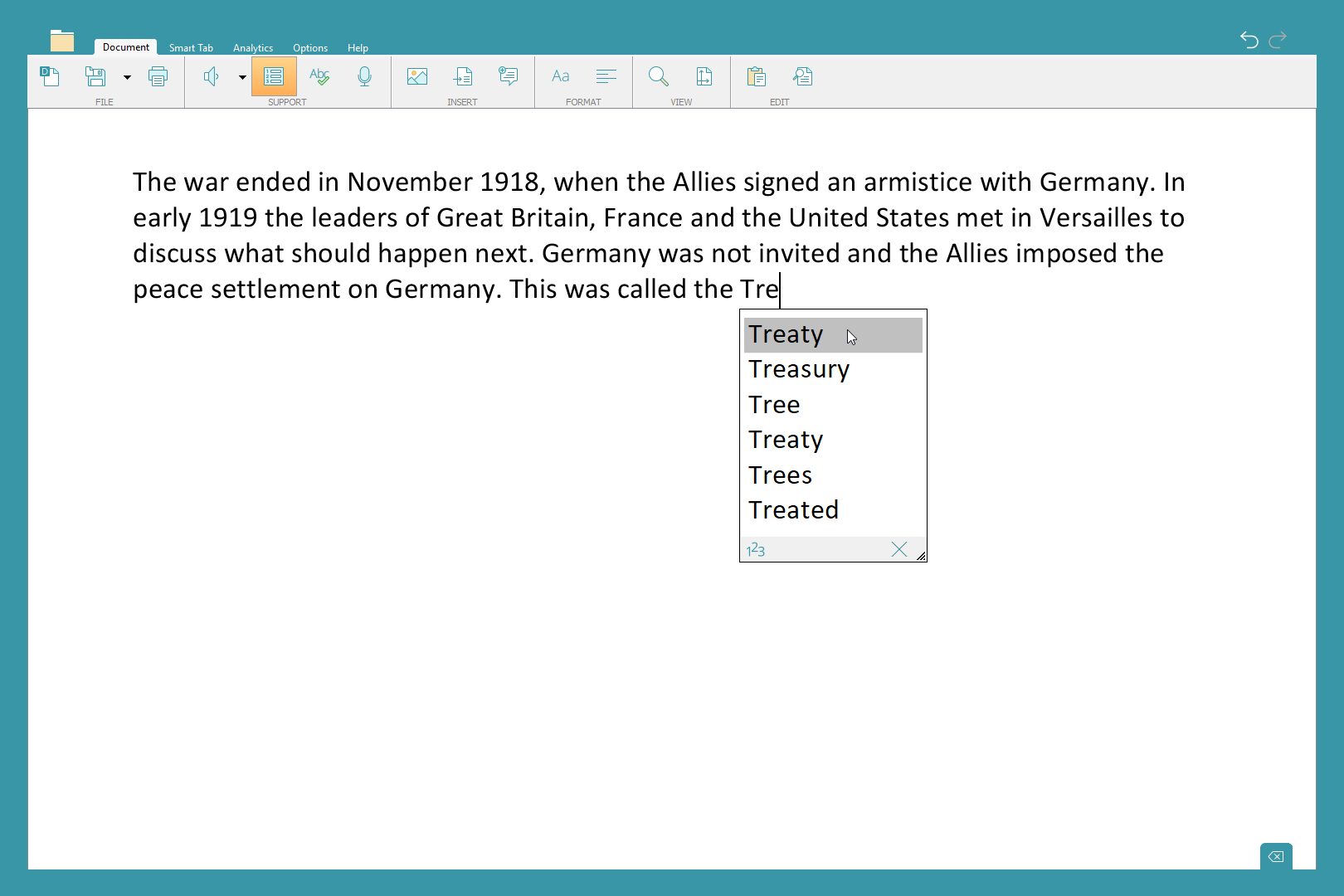Choose the Treasury word suggestion
Viewport: 1344px width, 896px height.
pyautogui.click(x=799, y=369)
